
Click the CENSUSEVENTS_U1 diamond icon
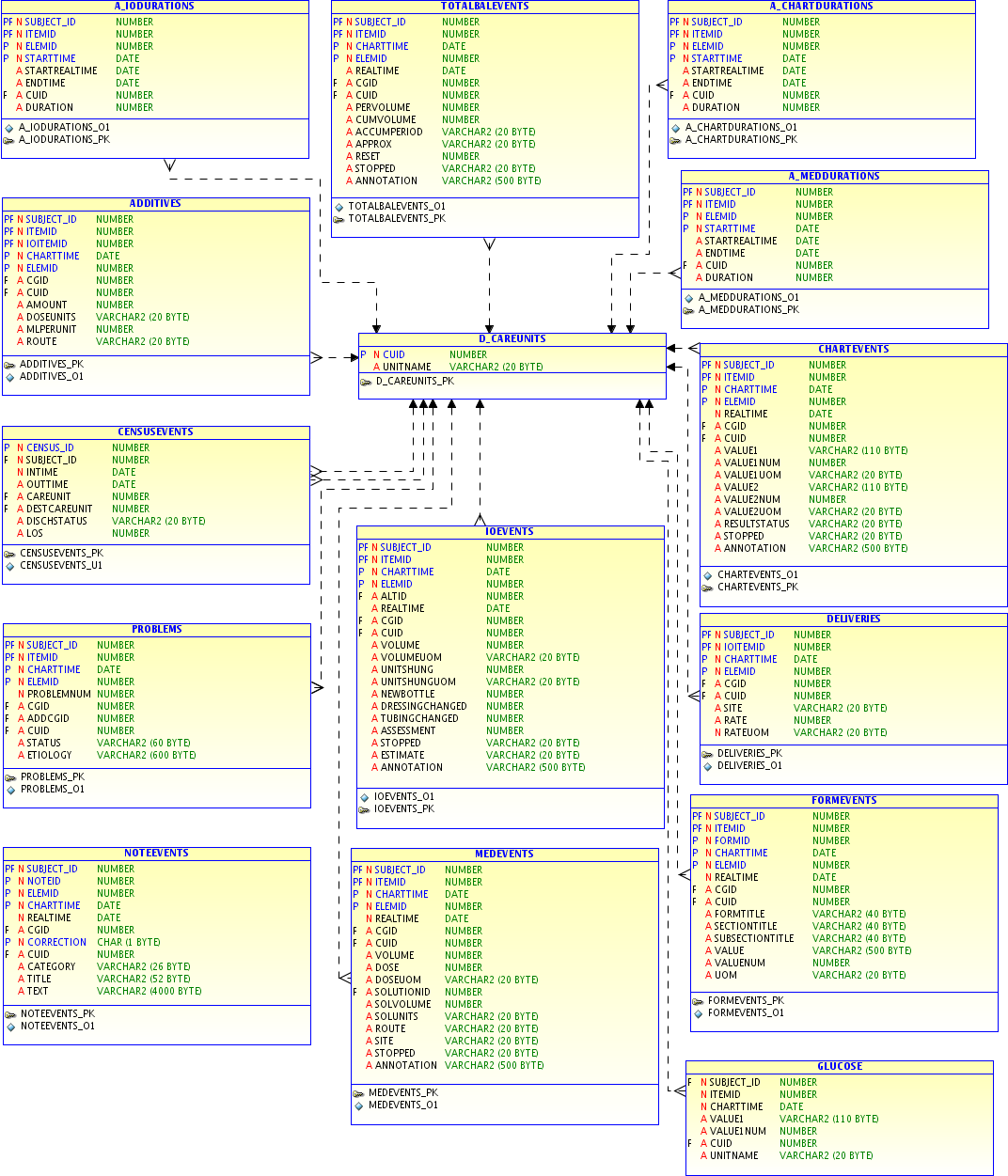9,566
